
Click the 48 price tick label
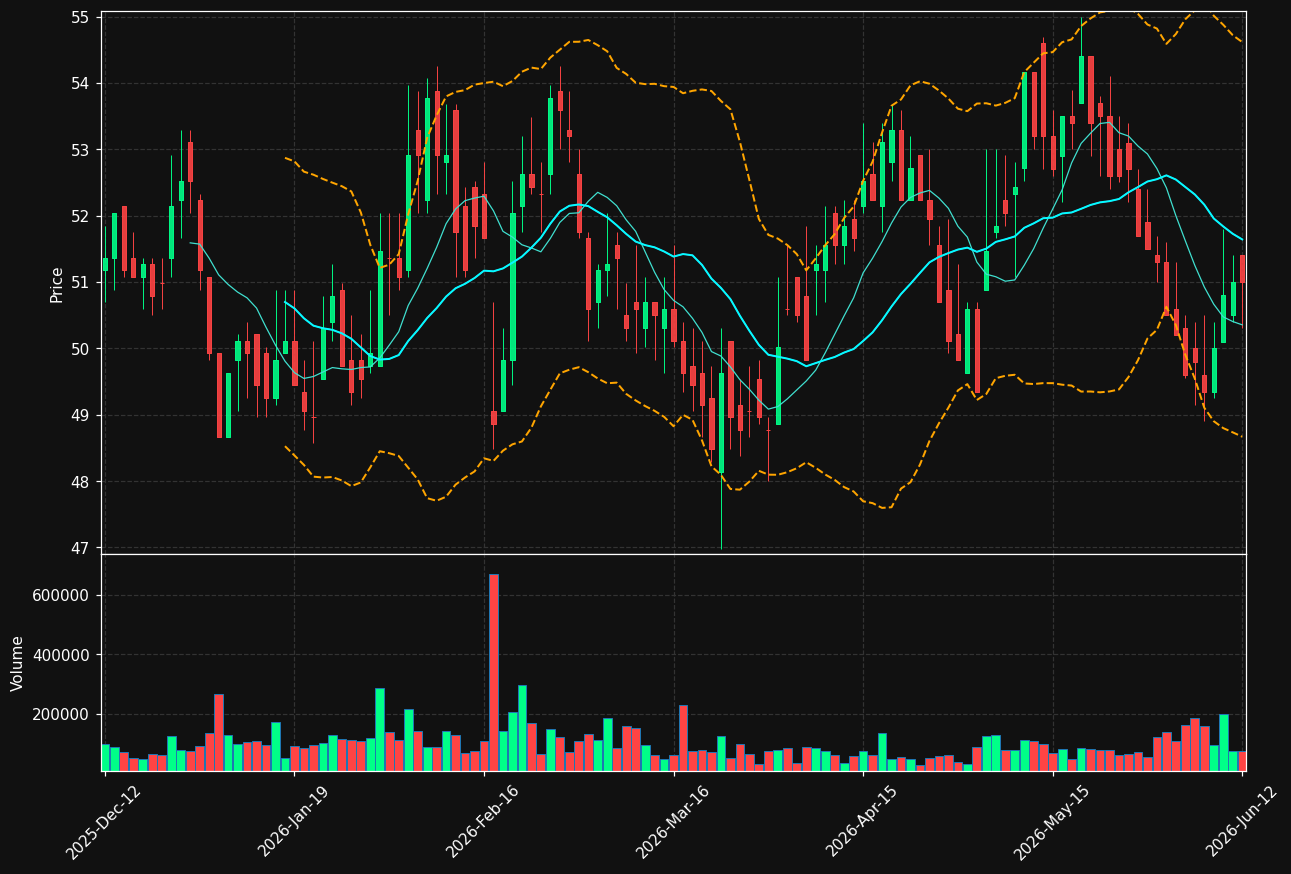point(80,482)
